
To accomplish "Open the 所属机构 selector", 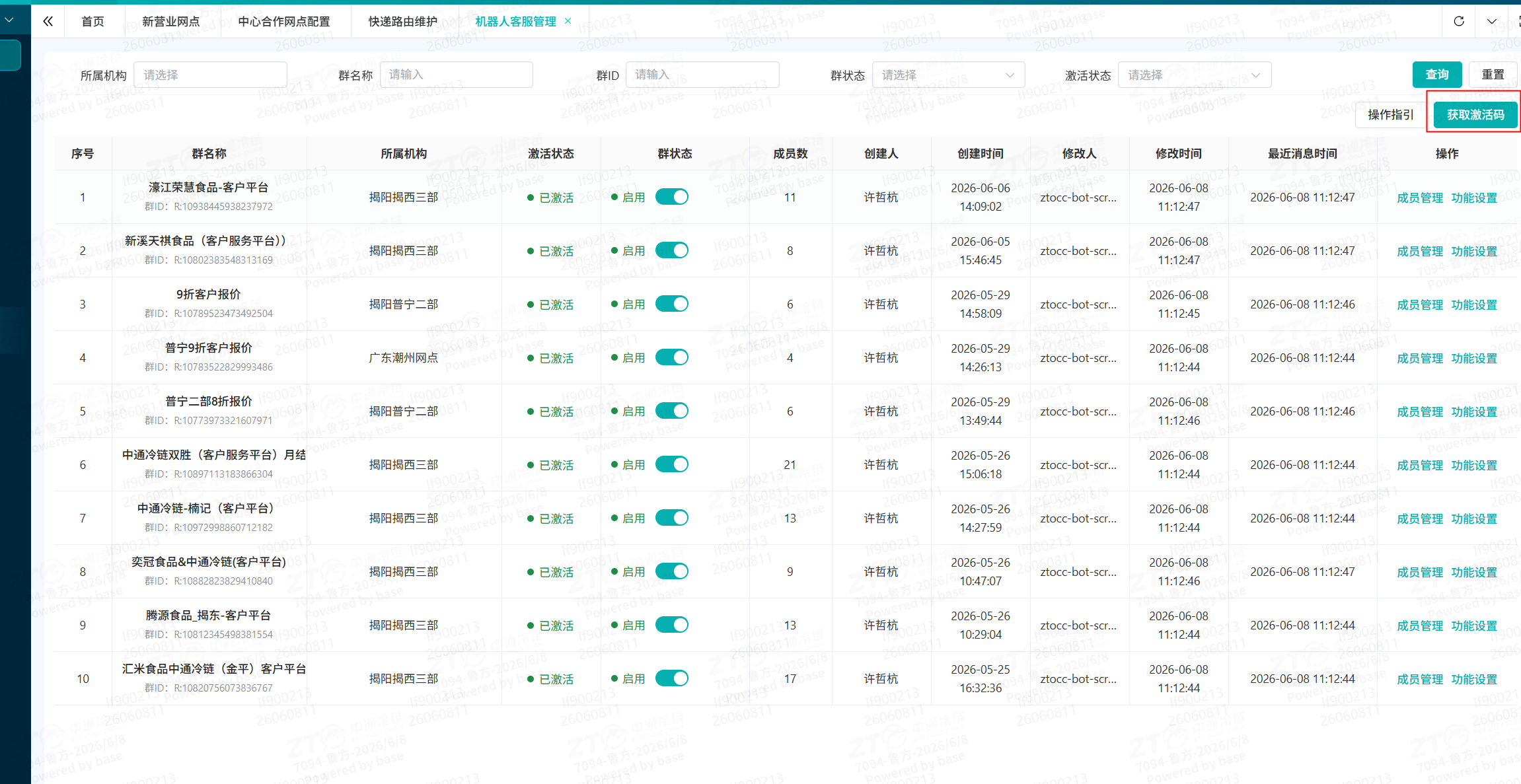I will (x=210, y=75).
